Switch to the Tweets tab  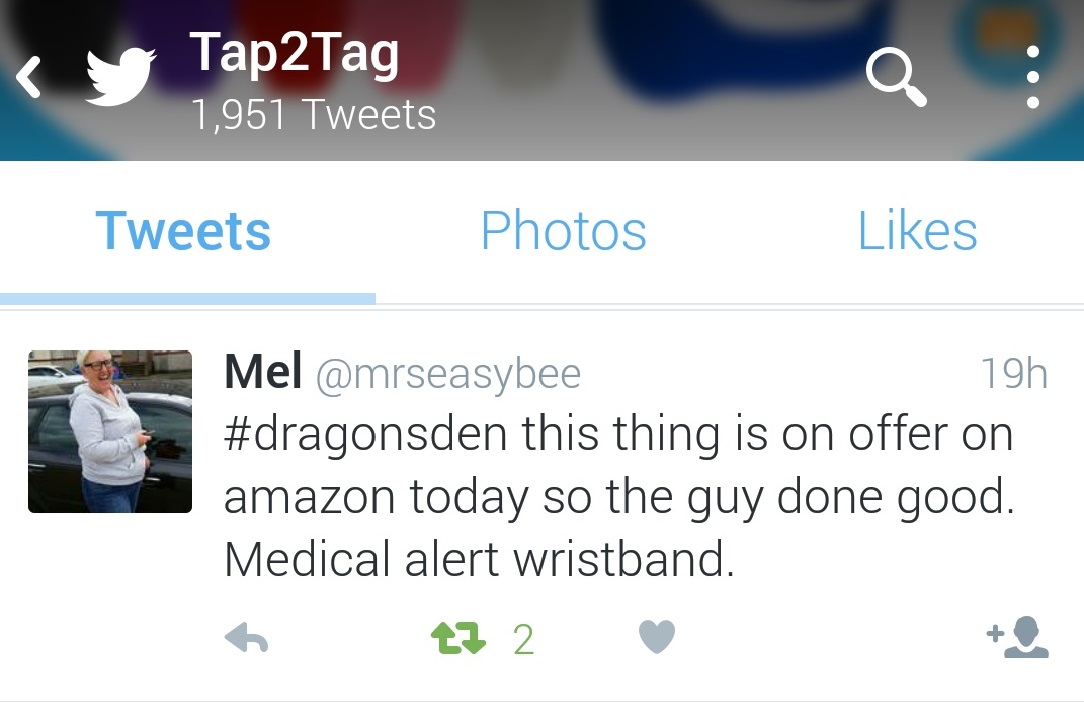point(183,230)
